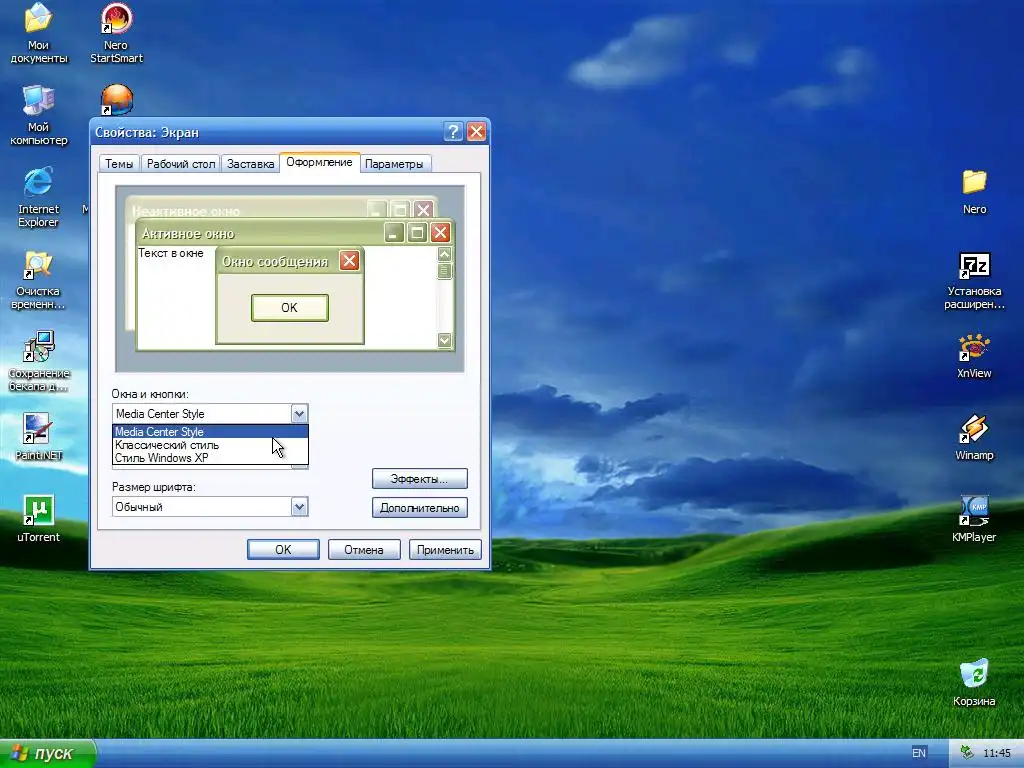Open the font size dropdown arrow
Screen dimensions: 1024x768
[x=299, y=507]
